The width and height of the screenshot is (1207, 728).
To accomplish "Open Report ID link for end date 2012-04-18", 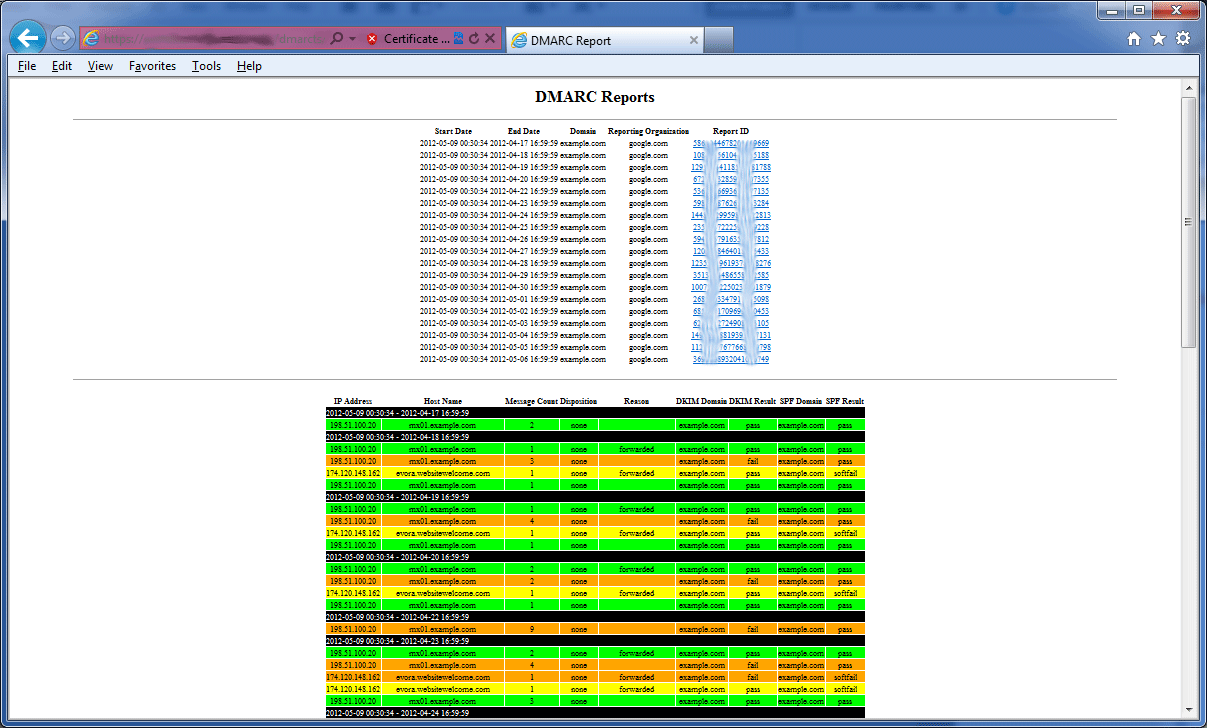I will [x=731, y=156].
